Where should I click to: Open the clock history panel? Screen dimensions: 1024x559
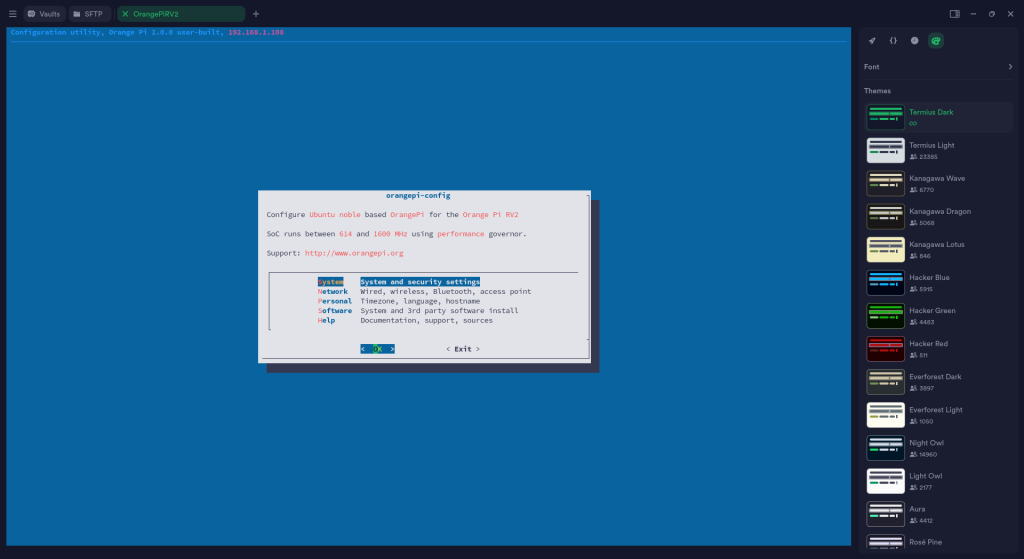(914, 41)
